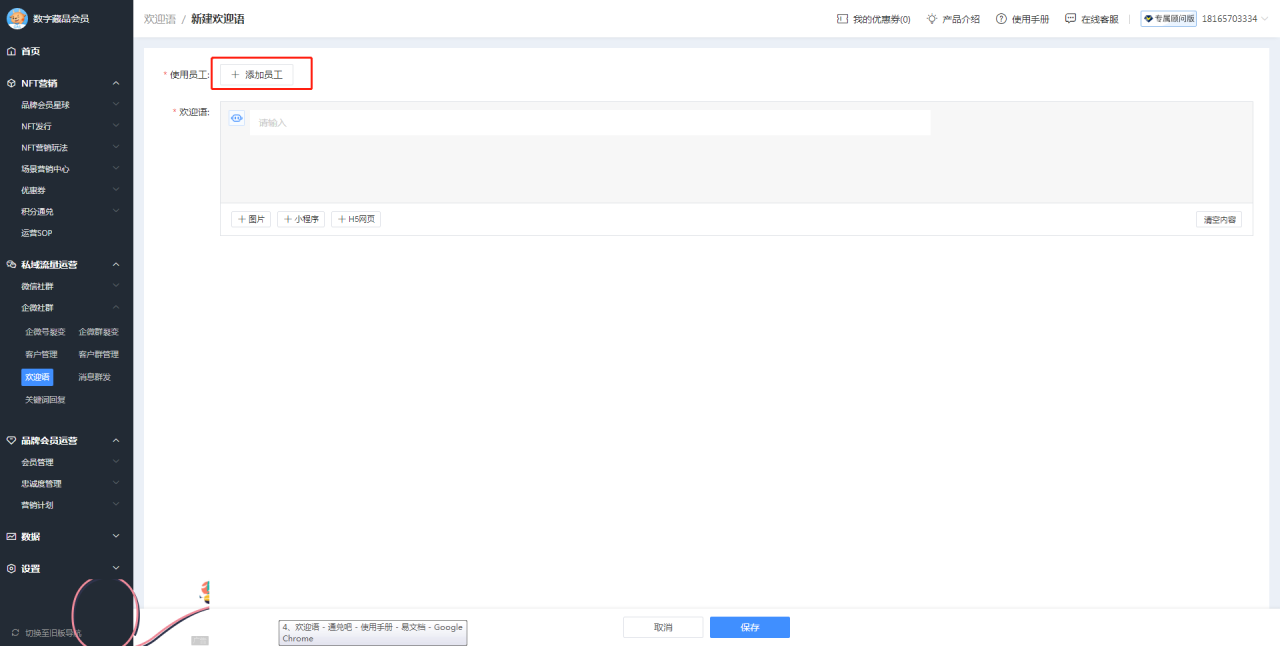Click the preview eye icon beside welcome message
This screenshot has height=646, width=1280.
click(237, 118)
